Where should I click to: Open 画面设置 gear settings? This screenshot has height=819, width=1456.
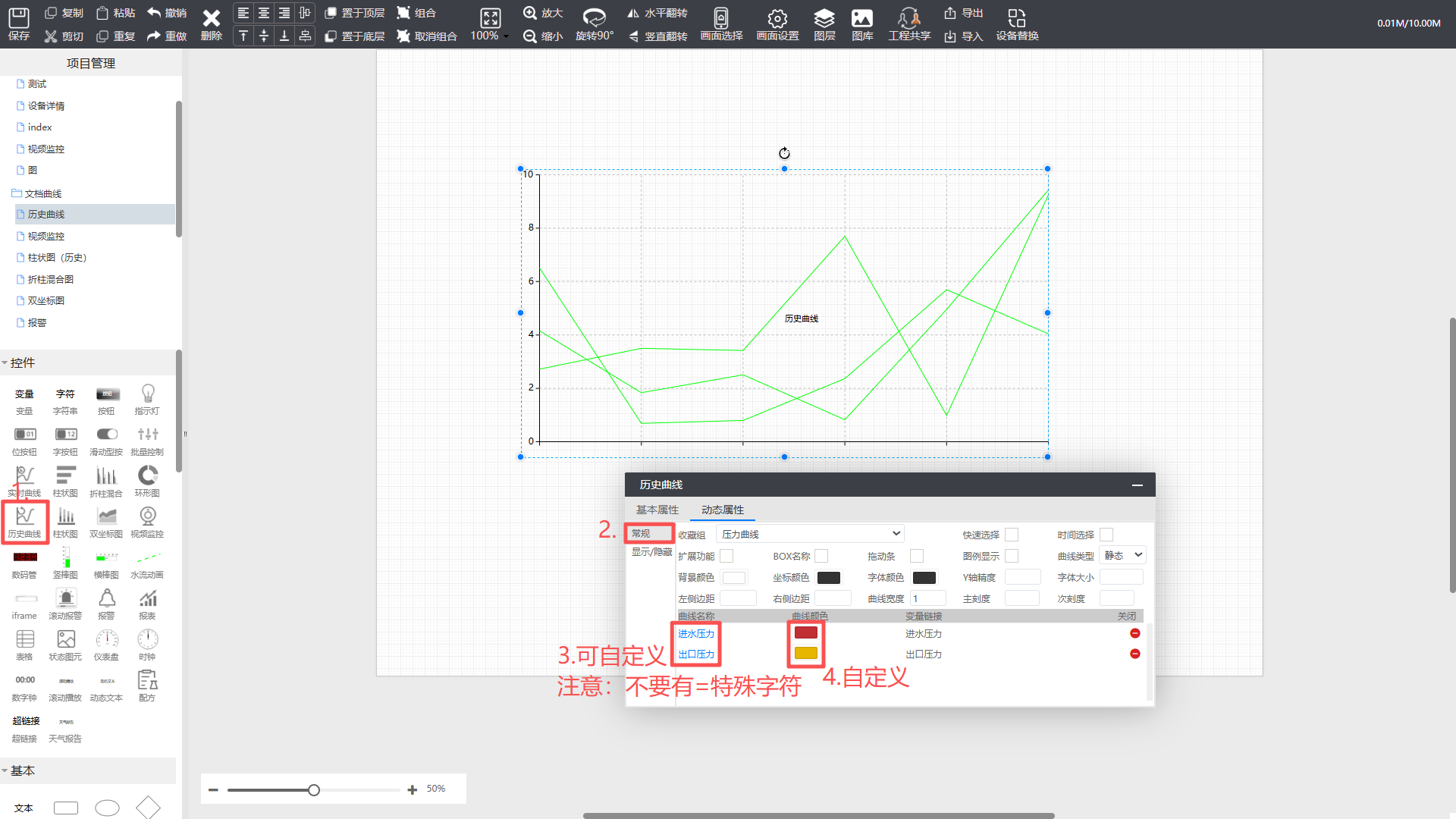(x=777, y=18)
